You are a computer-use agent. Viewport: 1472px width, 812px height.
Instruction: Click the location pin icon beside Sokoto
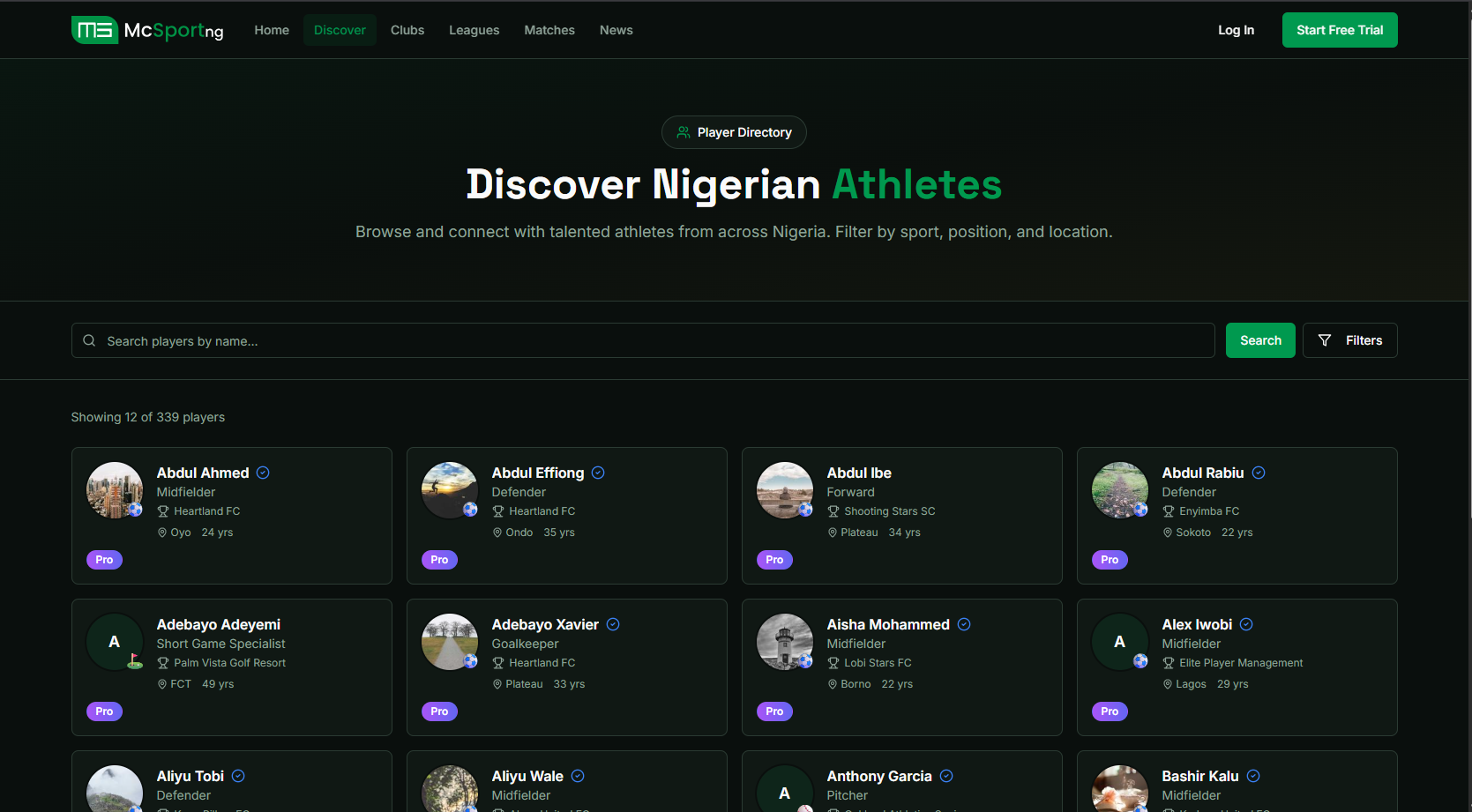1168,533
